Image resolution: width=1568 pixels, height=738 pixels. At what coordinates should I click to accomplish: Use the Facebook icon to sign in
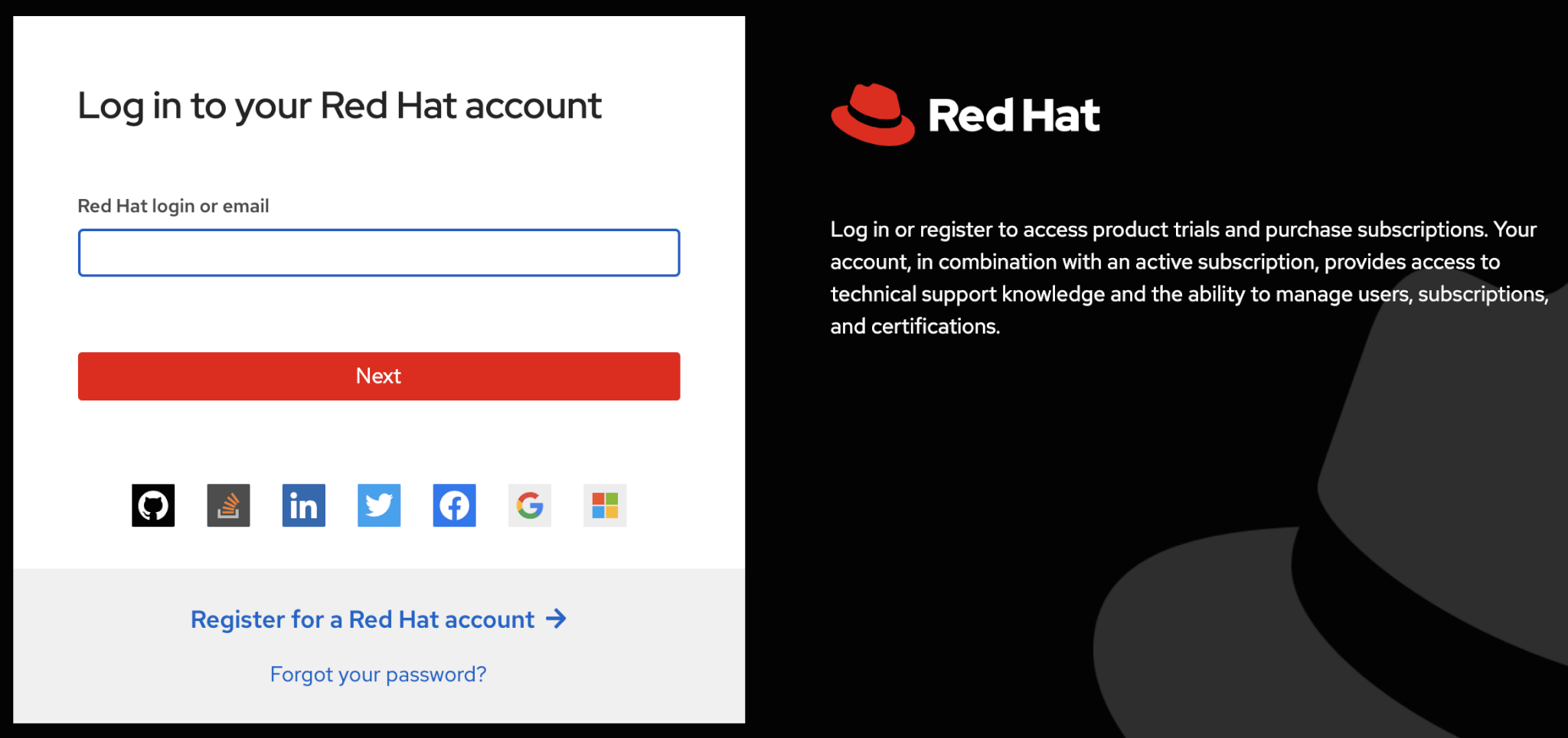click(x=454, y=505)
